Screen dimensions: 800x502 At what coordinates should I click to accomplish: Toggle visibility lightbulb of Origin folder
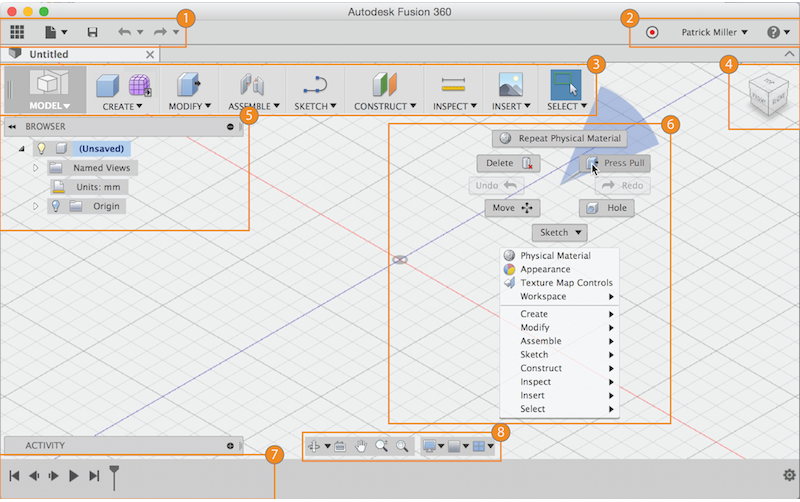coord(56,206)
